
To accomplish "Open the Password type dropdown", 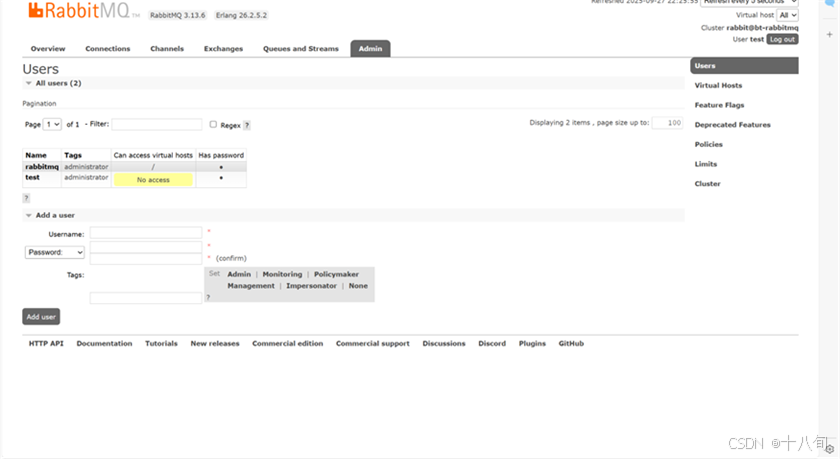I will 55,252.
